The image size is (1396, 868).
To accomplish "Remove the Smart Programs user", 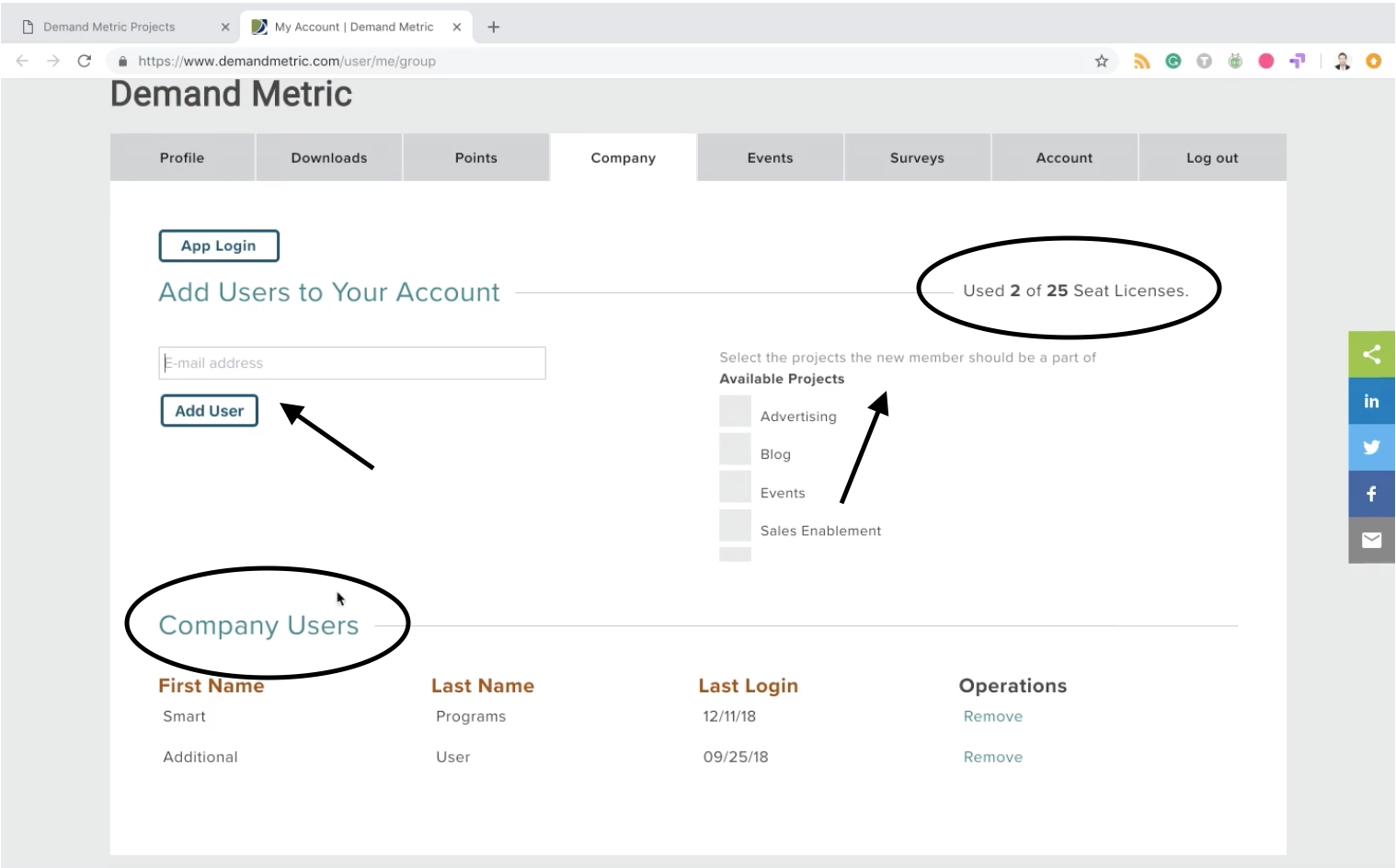I will coord(993,716).
